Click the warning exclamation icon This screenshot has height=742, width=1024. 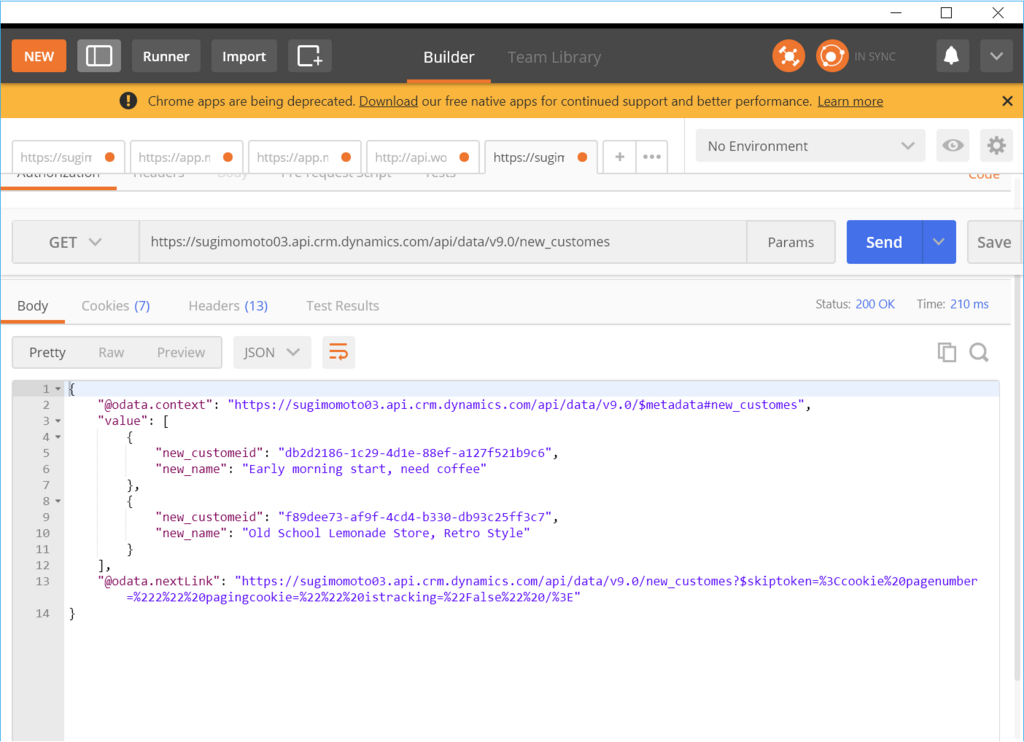tap(128, 101)
